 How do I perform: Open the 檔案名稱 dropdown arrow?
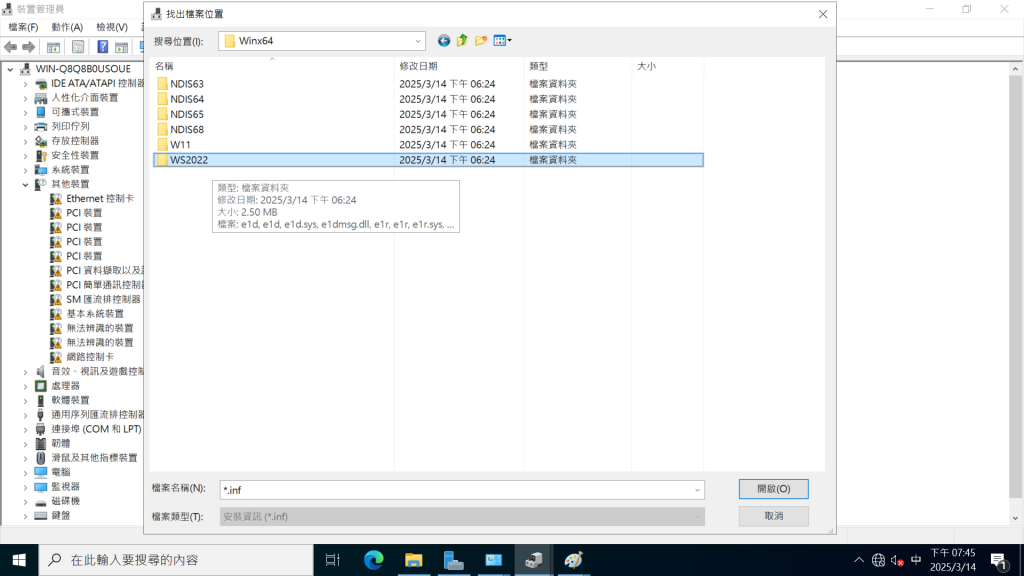(x=697, y=490)
